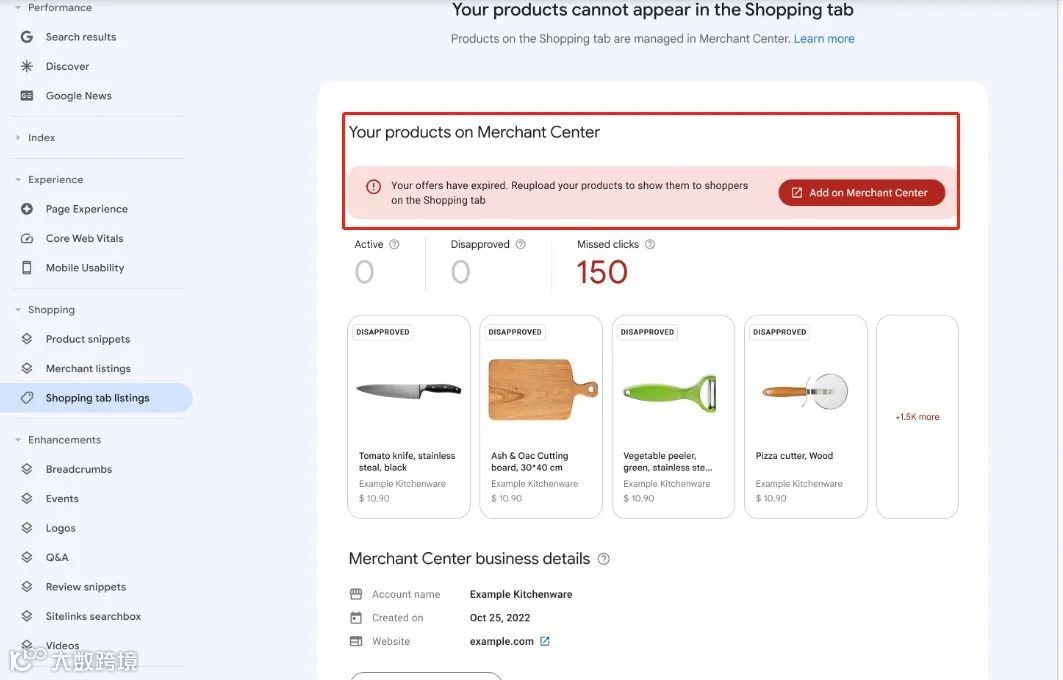Click the layers icon beside Breadcrumbs
Screen dimensions: 1063x680
[x=26, y=468]
